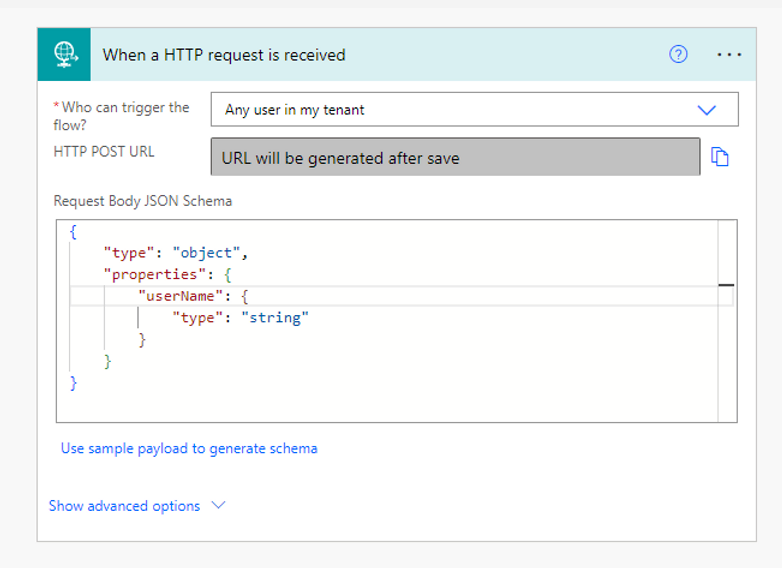Click the "type": "string" line in schema

pyautogui.click(x=240, y=318)
